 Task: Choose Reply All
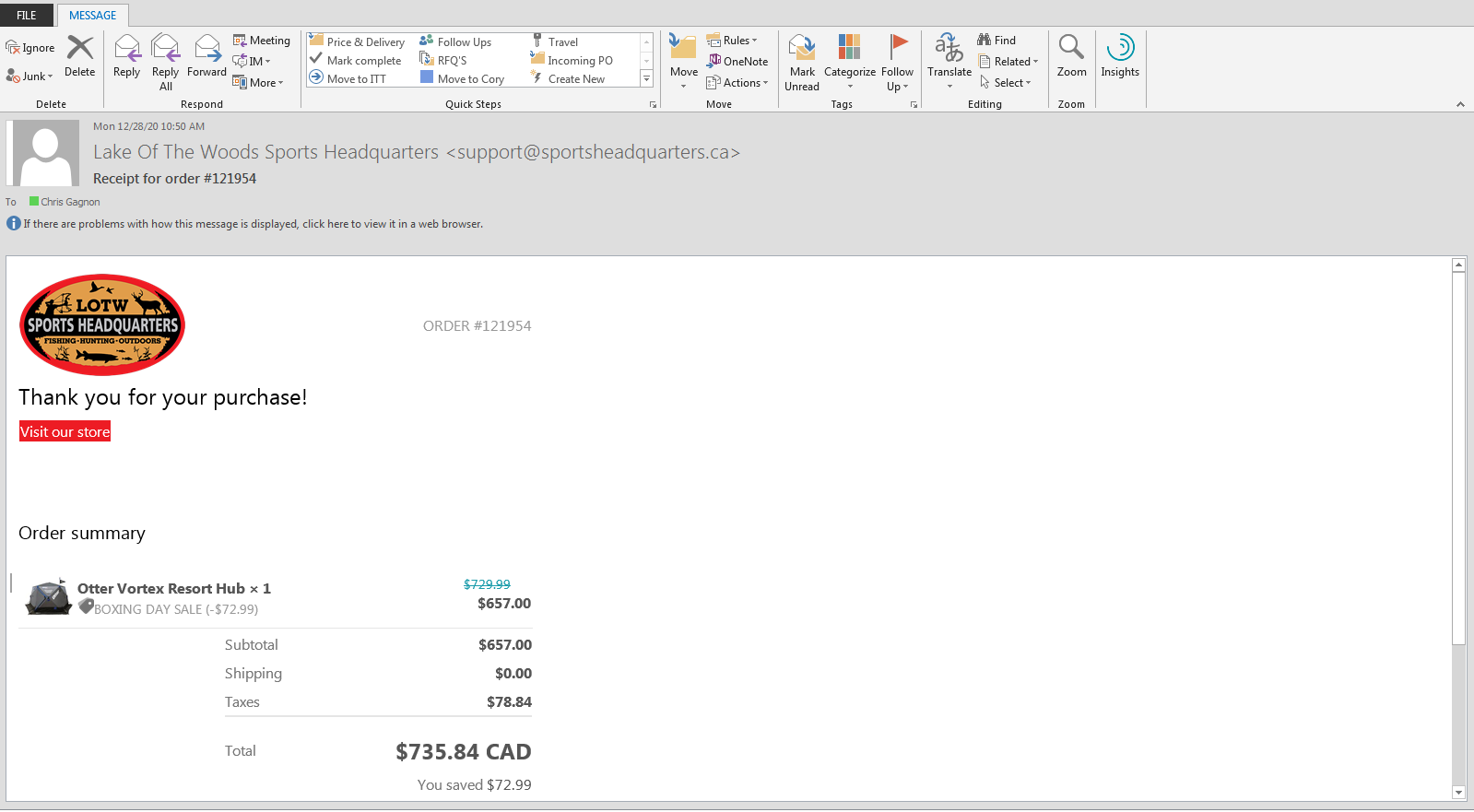coord(166,63)
